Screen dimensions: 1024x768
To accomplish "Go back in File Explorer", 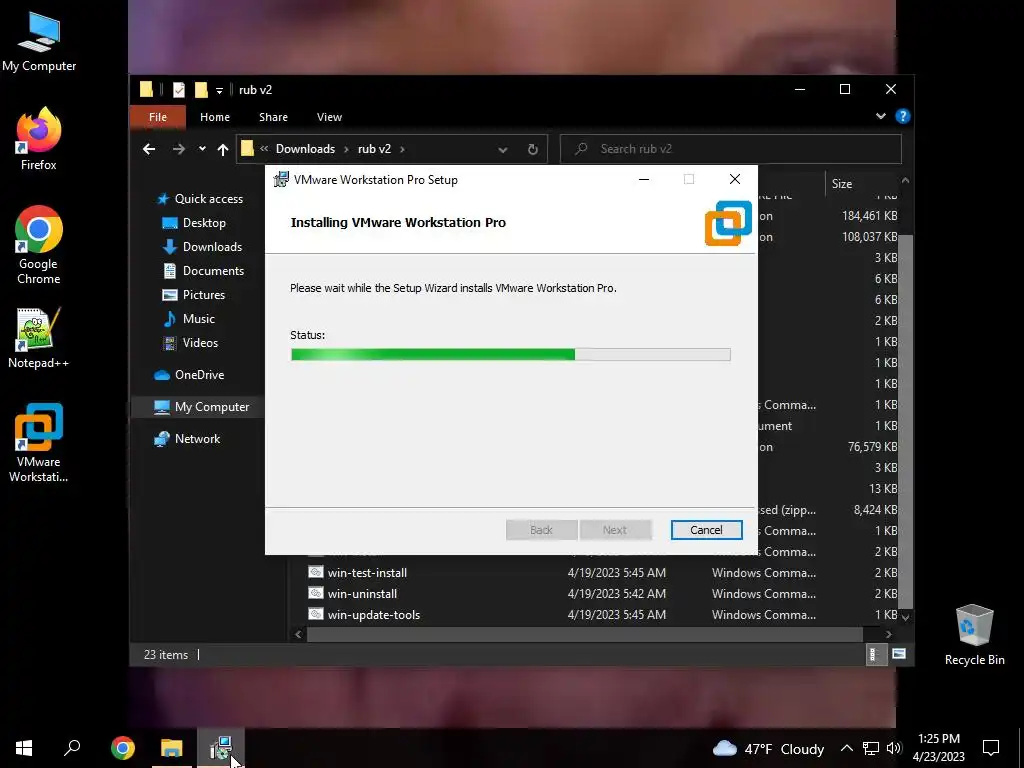I will pyautogui.click(x=149, y=149).
